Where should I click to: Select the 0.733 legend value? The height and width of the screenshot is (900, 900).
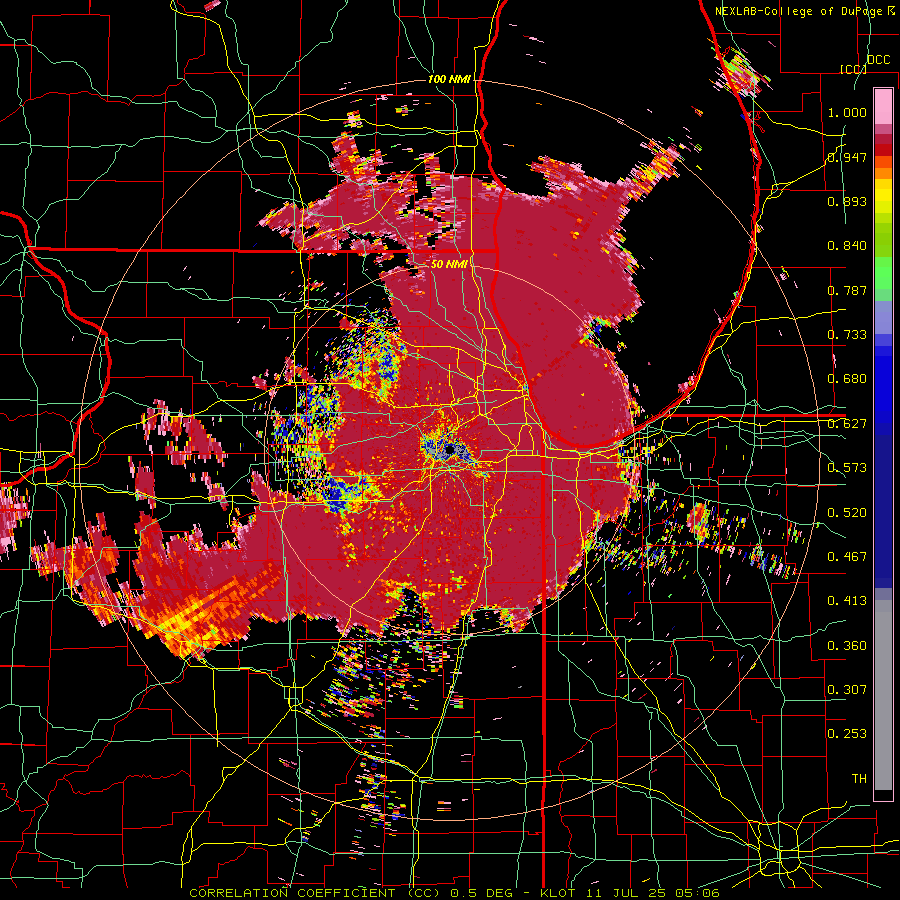pos(847,335)
